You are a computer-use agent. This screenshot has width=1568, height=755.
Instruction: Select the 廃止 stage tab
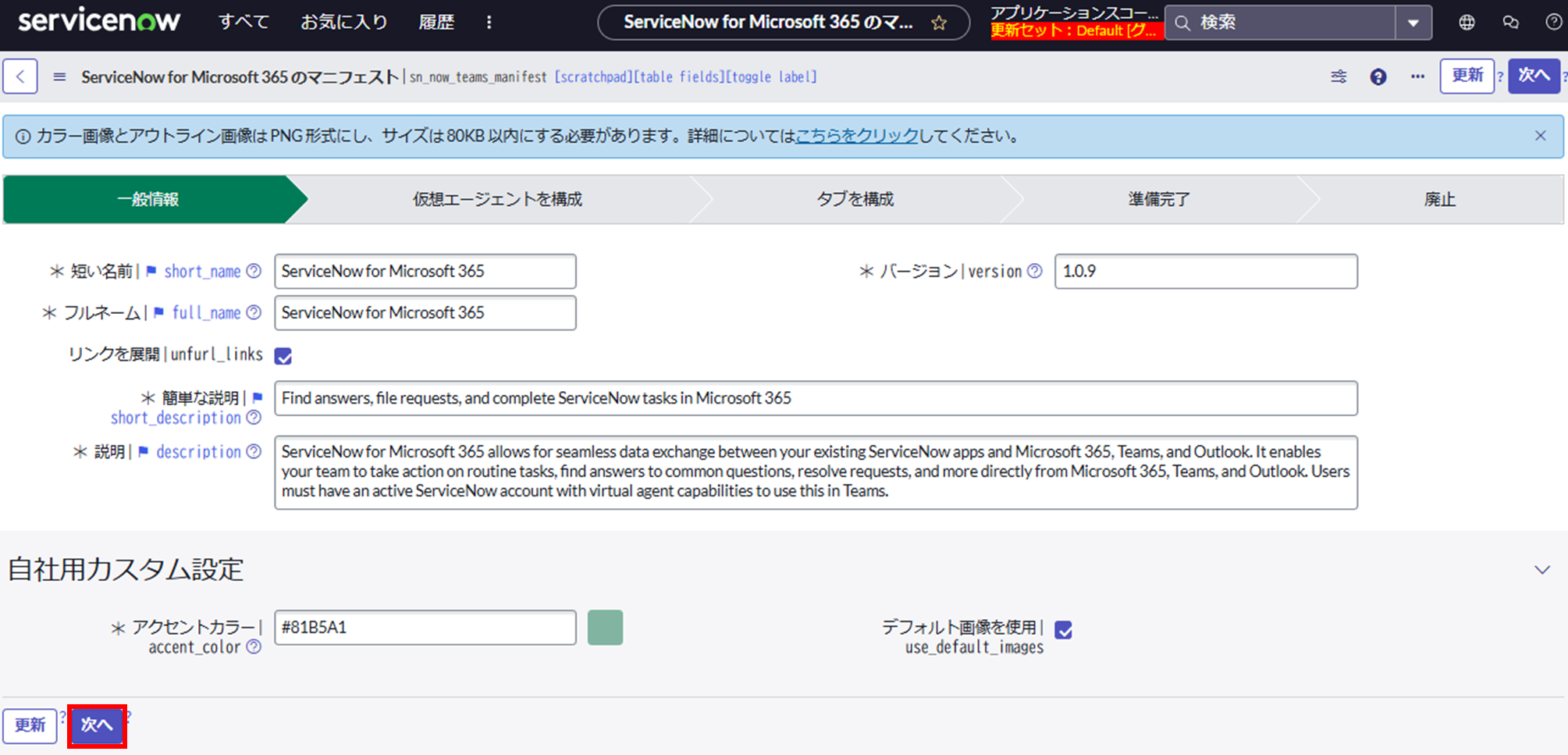point(1439,199)
